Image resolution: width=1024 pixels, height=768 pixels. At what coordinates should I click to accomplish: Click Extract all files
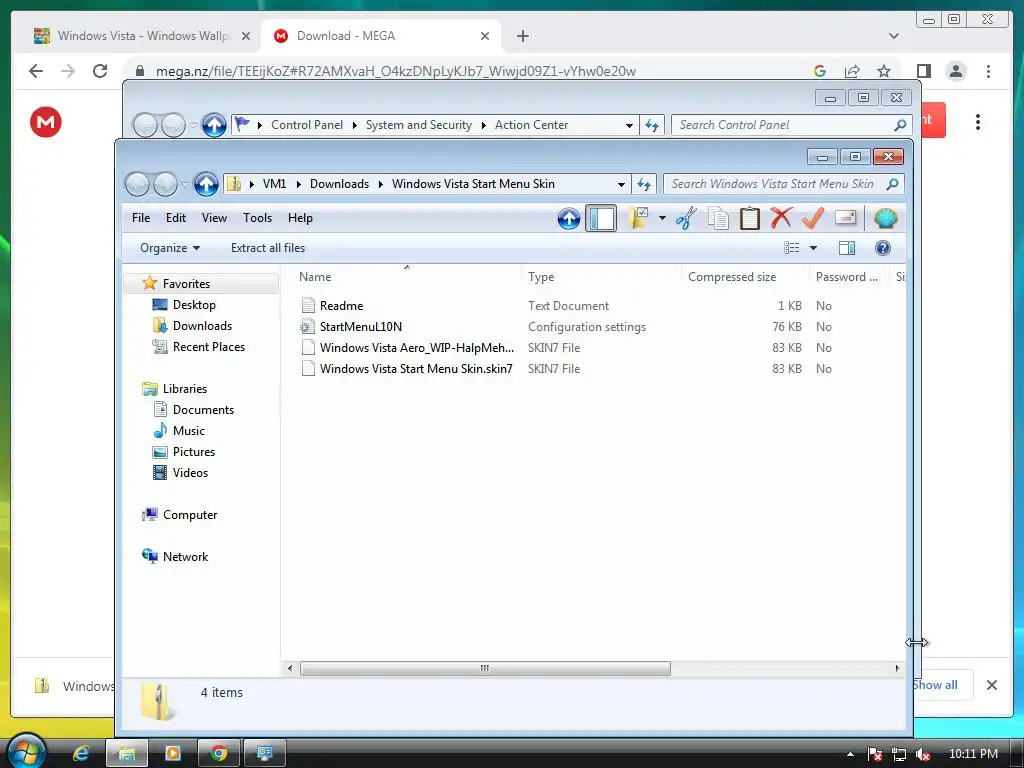click(x=268, y=248)
